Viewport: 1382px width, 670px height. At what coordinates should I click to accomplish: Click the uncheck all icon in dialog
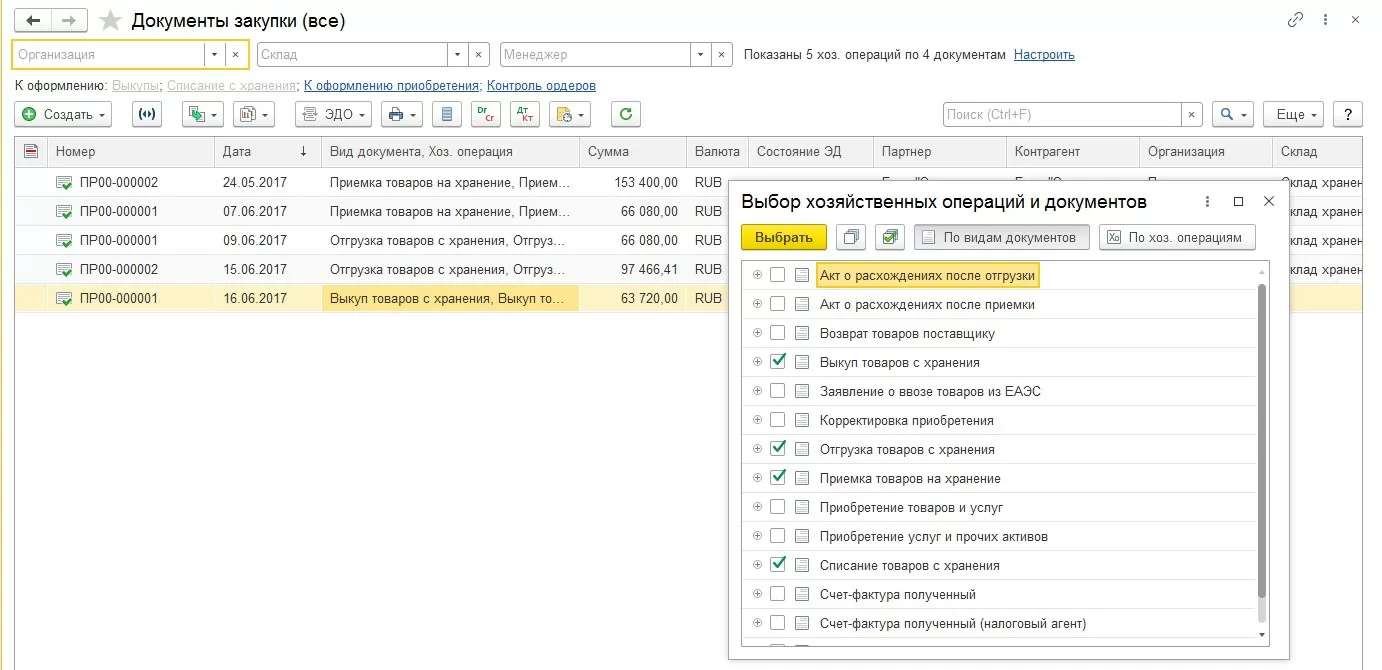[x=850, y=238]
